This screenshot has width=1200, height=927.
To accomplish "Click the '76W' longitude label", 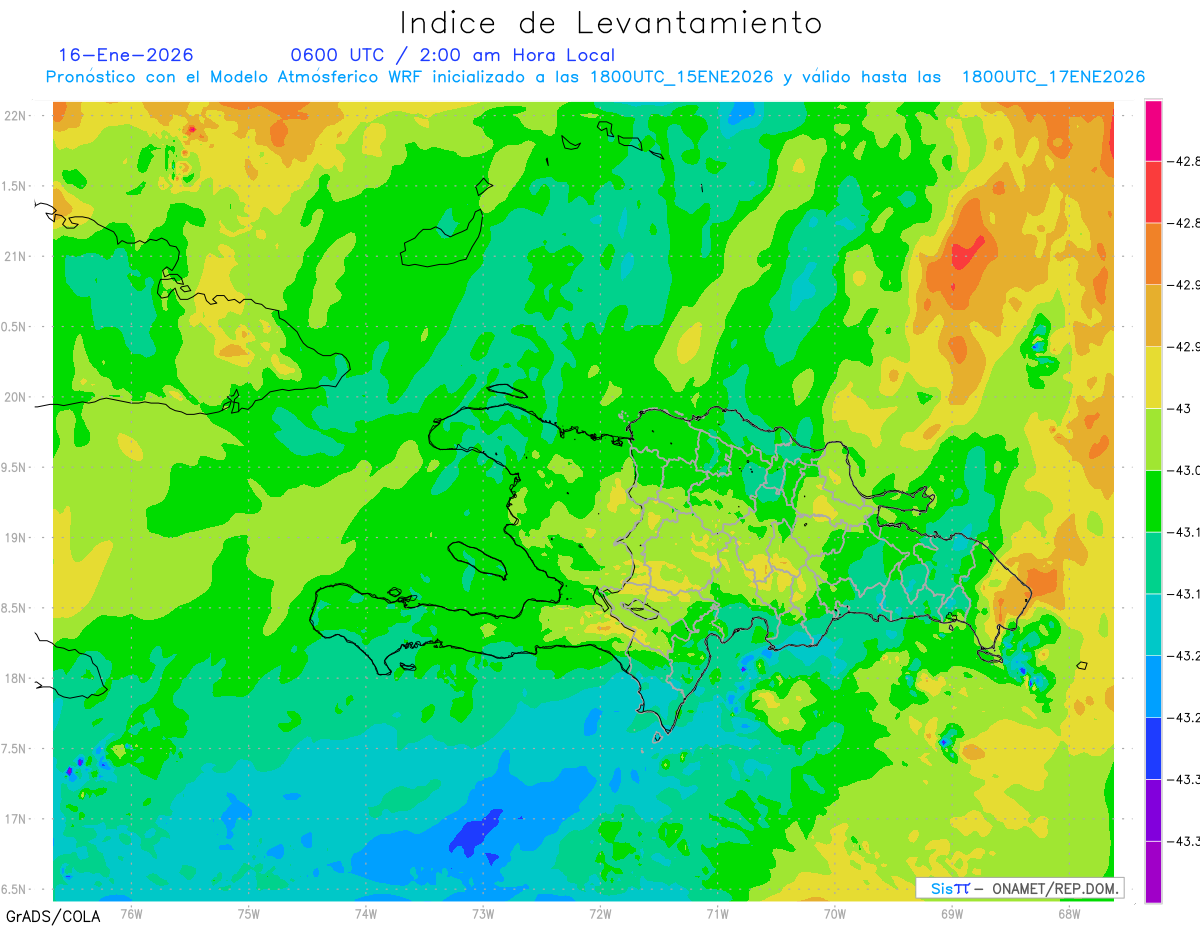I will point(131,912).
